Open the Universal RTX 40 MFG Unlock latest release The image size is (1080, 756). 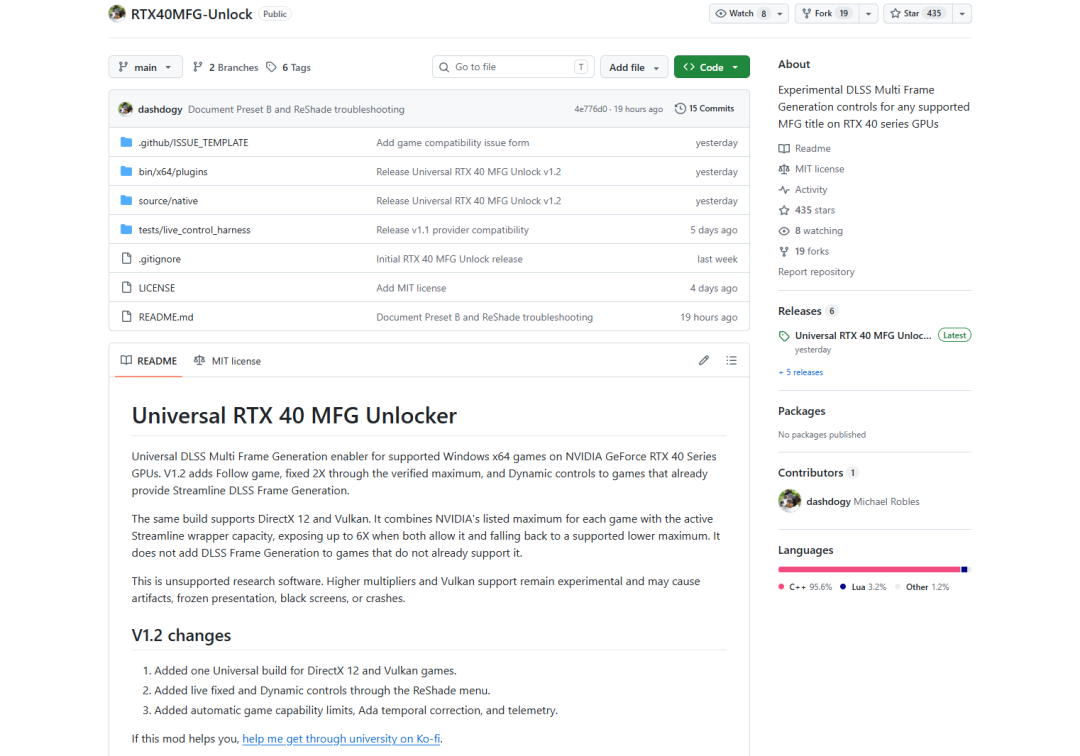(x=863, y=335)
